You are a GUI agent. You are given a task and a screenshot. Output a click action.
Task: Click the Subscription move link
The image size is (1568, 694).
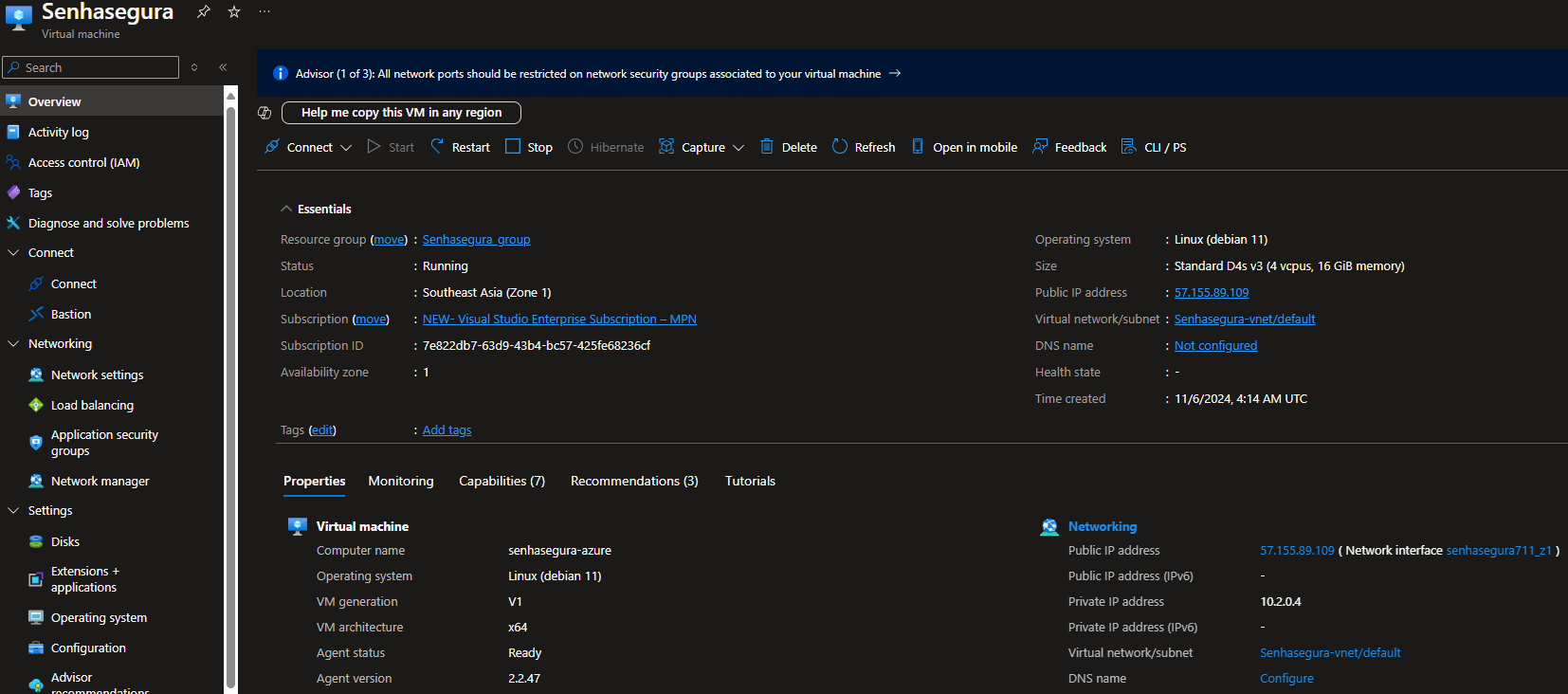pos(371,320)
